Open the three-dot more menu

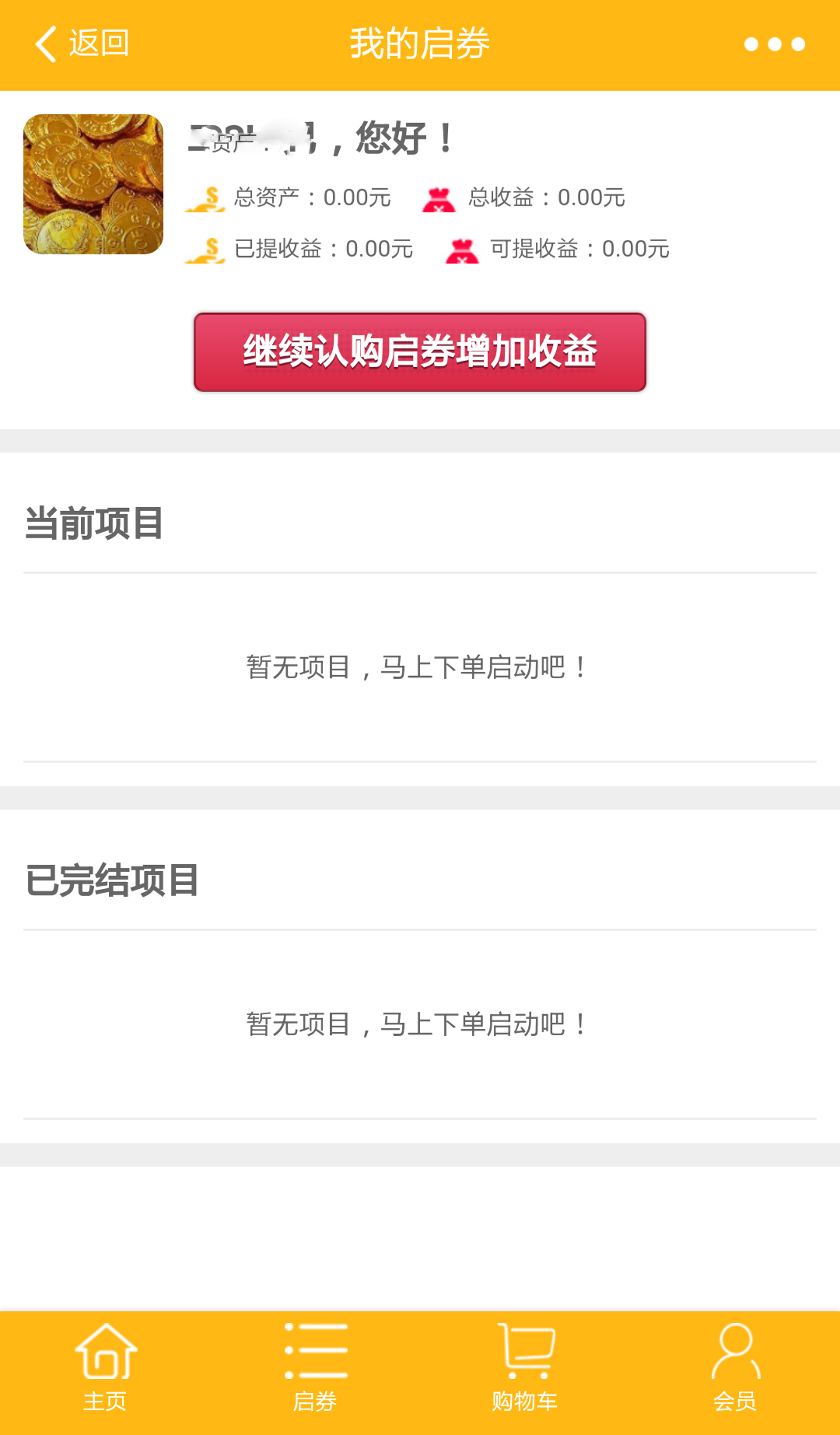pos(774,44)
